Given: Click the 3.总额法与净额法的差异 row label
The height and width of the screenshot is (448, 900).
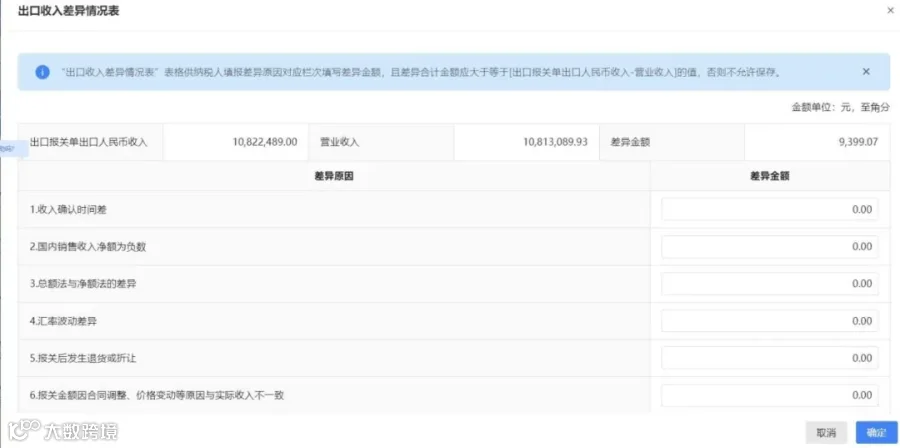Looking at the screenshot, I should 83,284.
